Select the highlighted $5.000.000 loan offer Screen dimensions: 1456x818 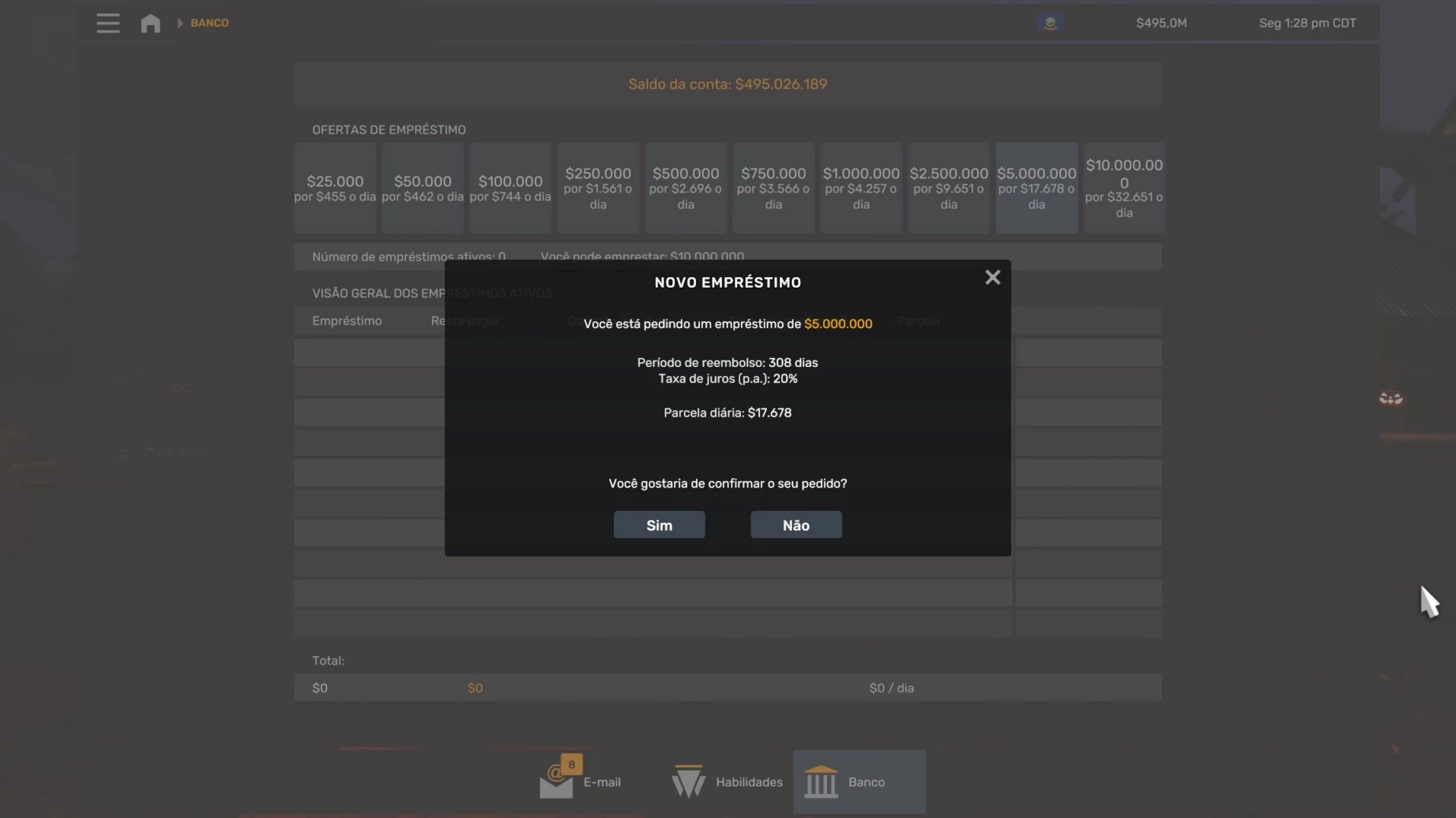pos(1036,188)
